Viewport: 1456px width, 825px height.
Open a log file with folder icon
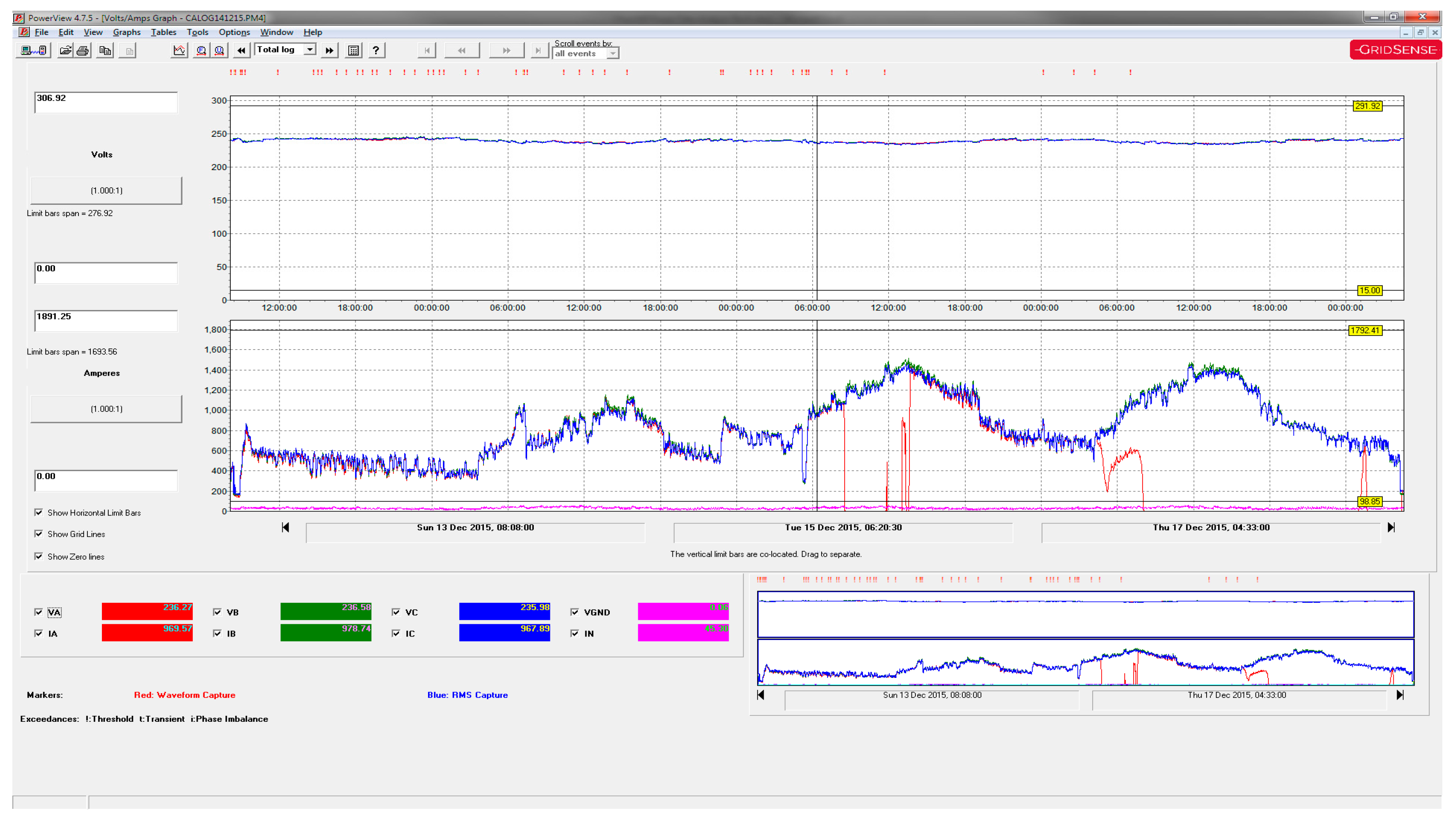pos(65,50)
